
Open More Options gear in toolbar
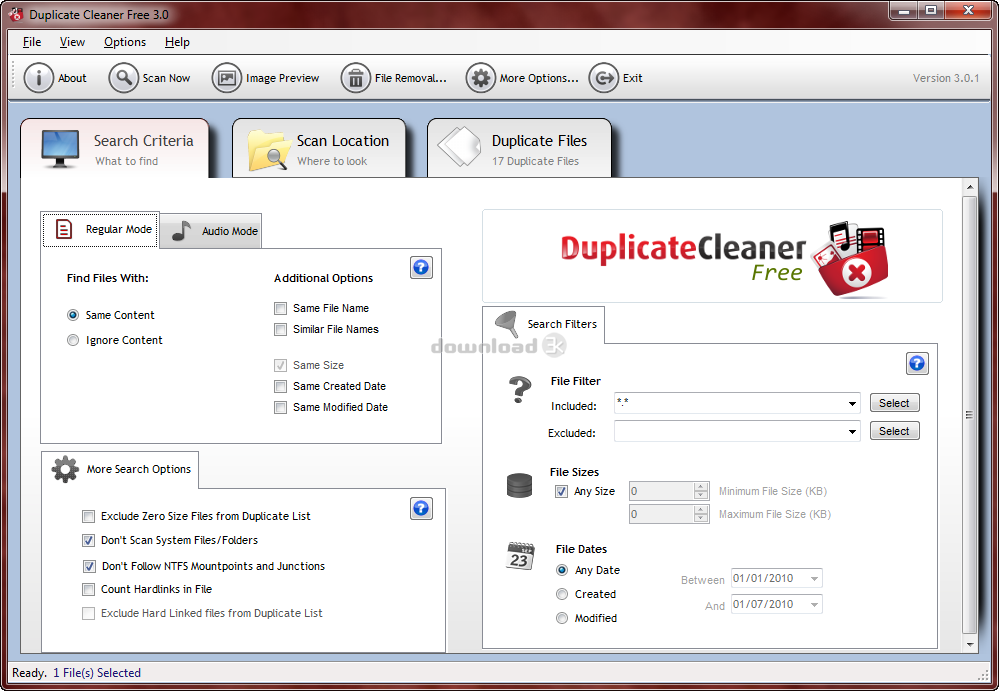[x=480, y=78]
